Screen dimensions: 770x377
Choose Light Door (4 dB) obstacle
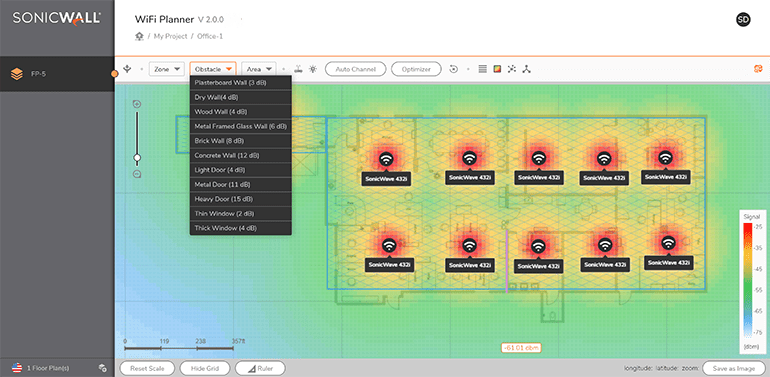[x=241, y=170]
